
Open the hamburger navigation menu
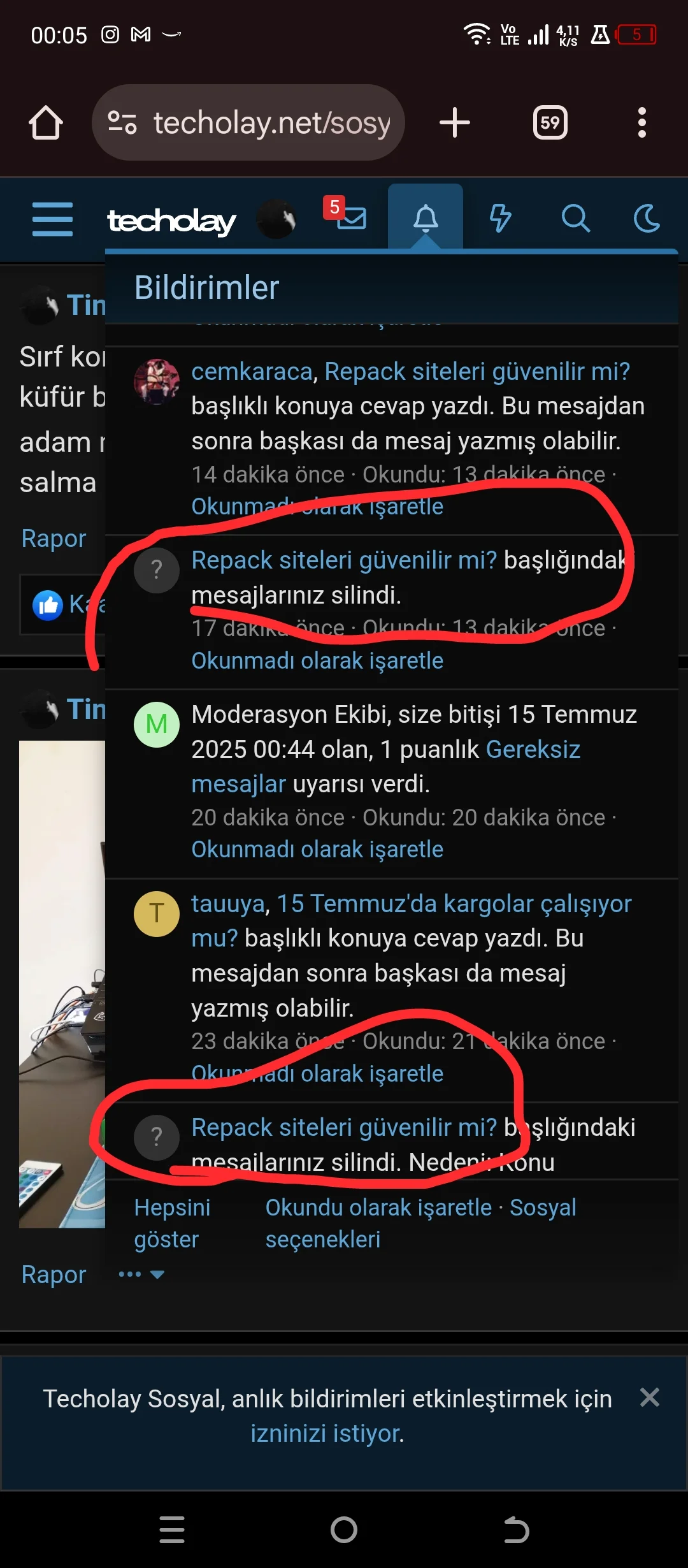point(52,219)
